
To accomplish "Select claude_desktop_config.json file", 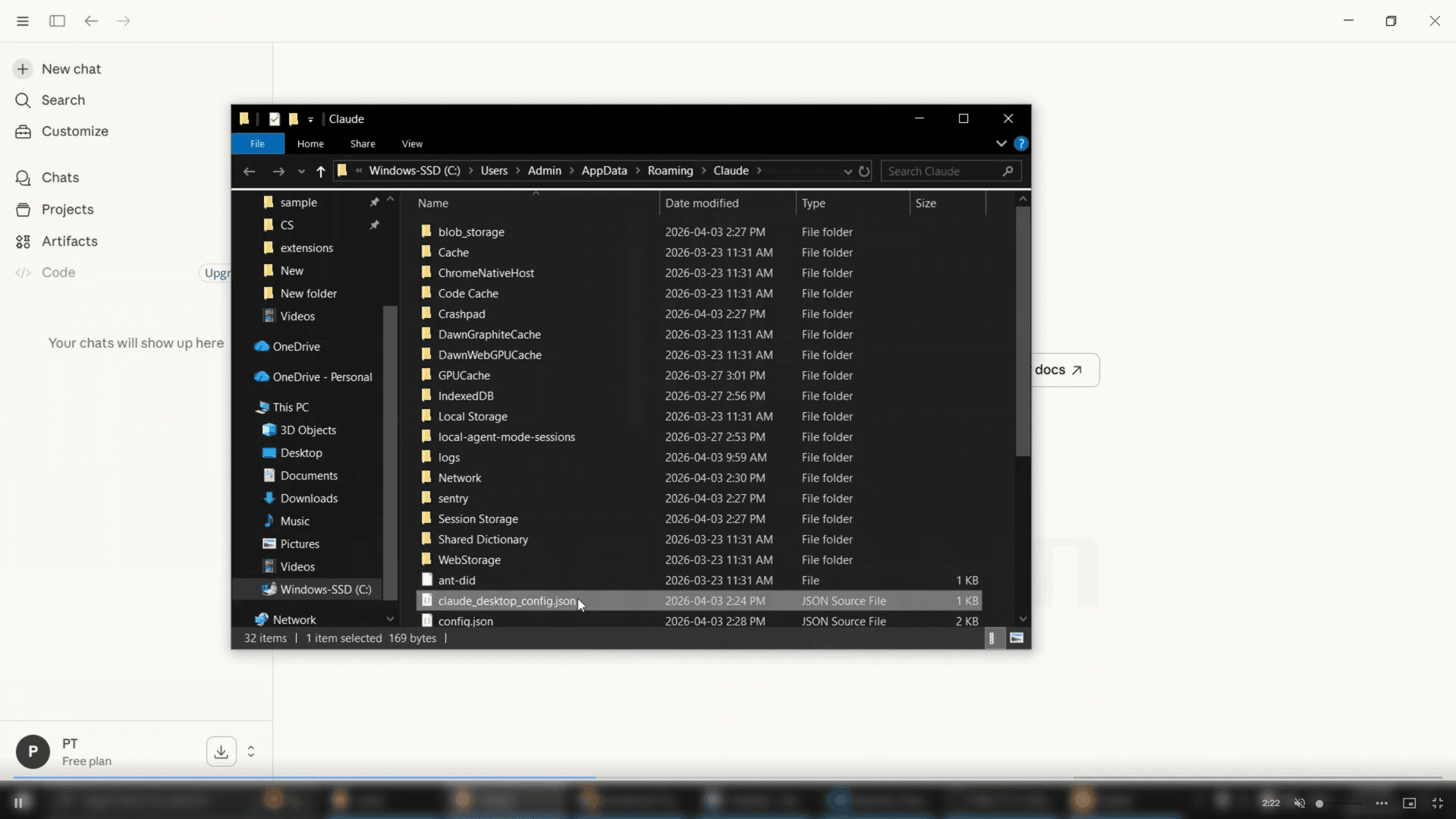I will click(699, 600).
